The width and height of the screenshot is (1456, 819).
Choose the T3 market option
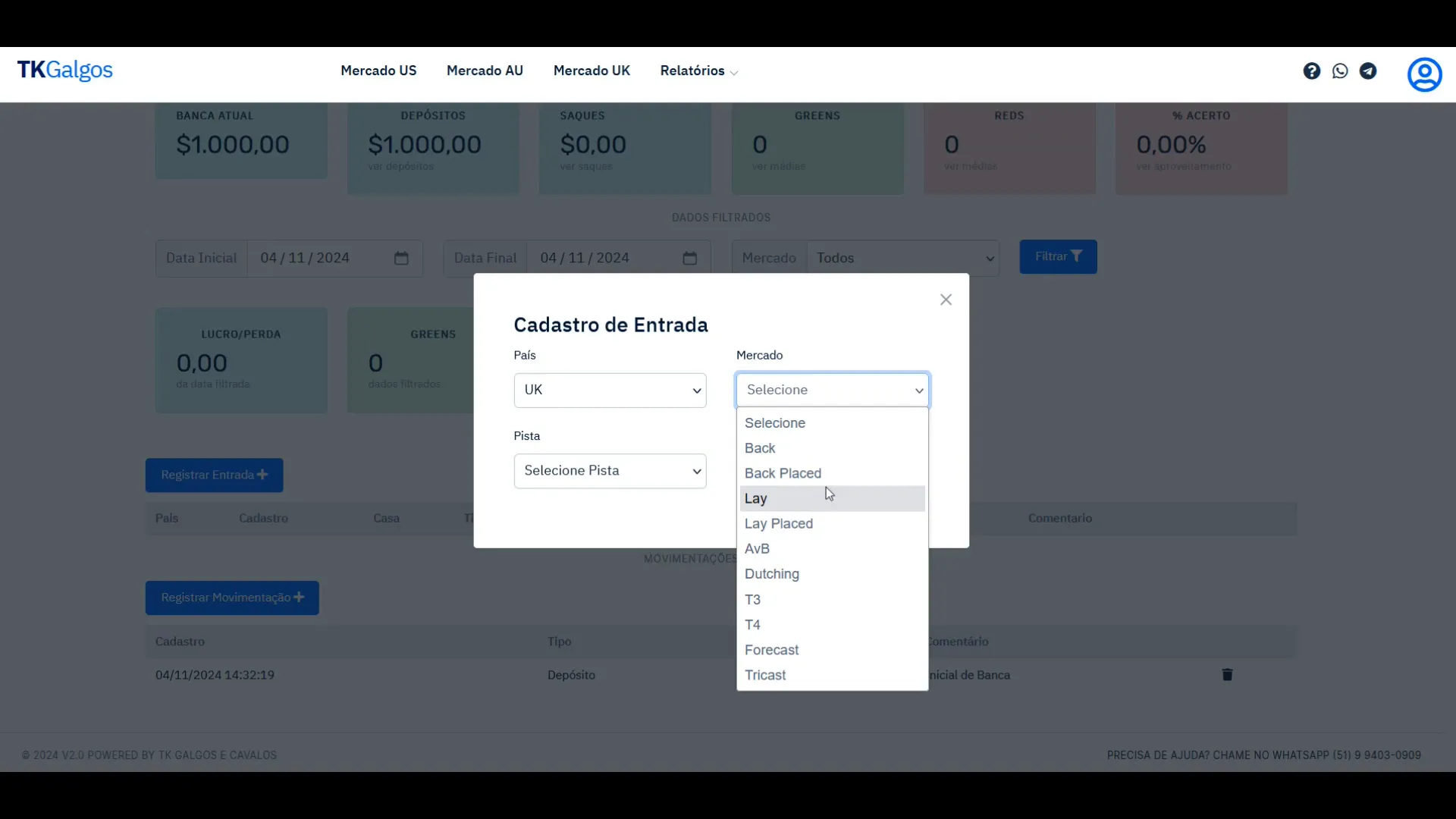(x=832, y=599)
